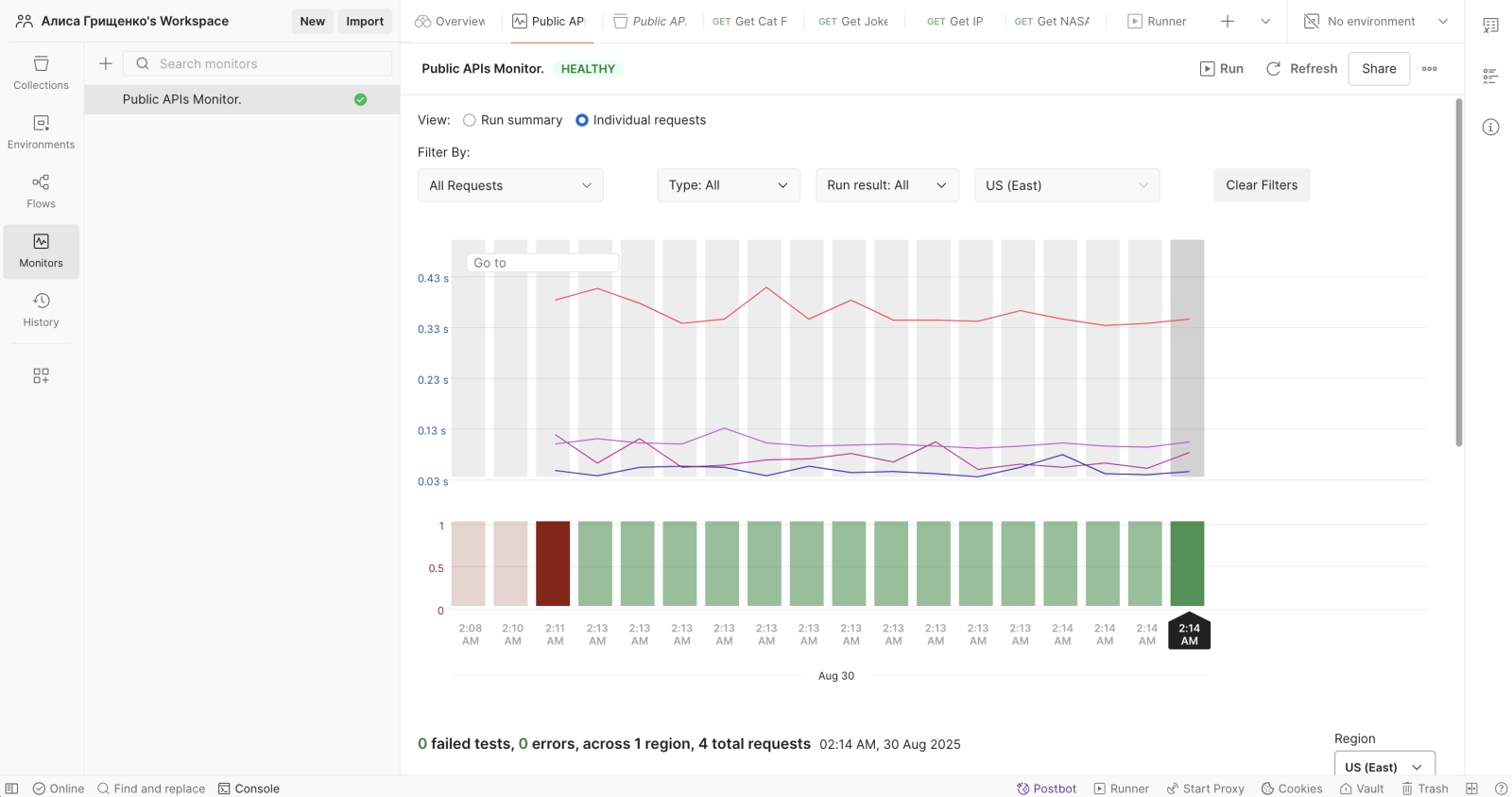The height and width of the screenshot is (797, 1512).
Task: Open the Vault
Action: point(1362,788)
